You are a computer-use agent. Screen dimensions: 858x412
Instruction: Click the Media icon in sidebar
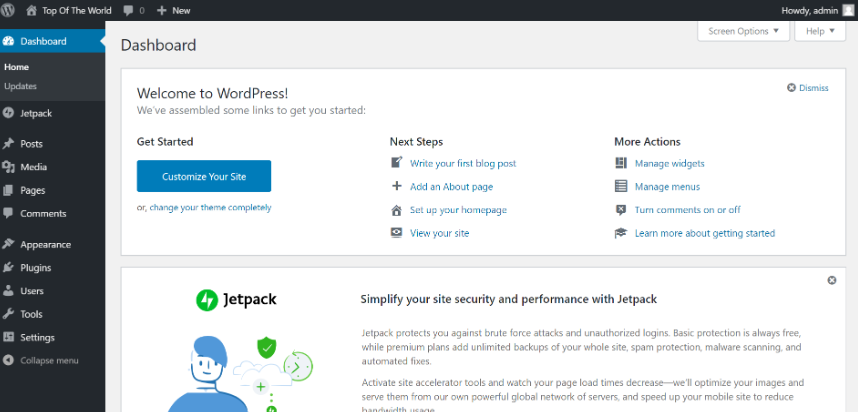point(8,167)
